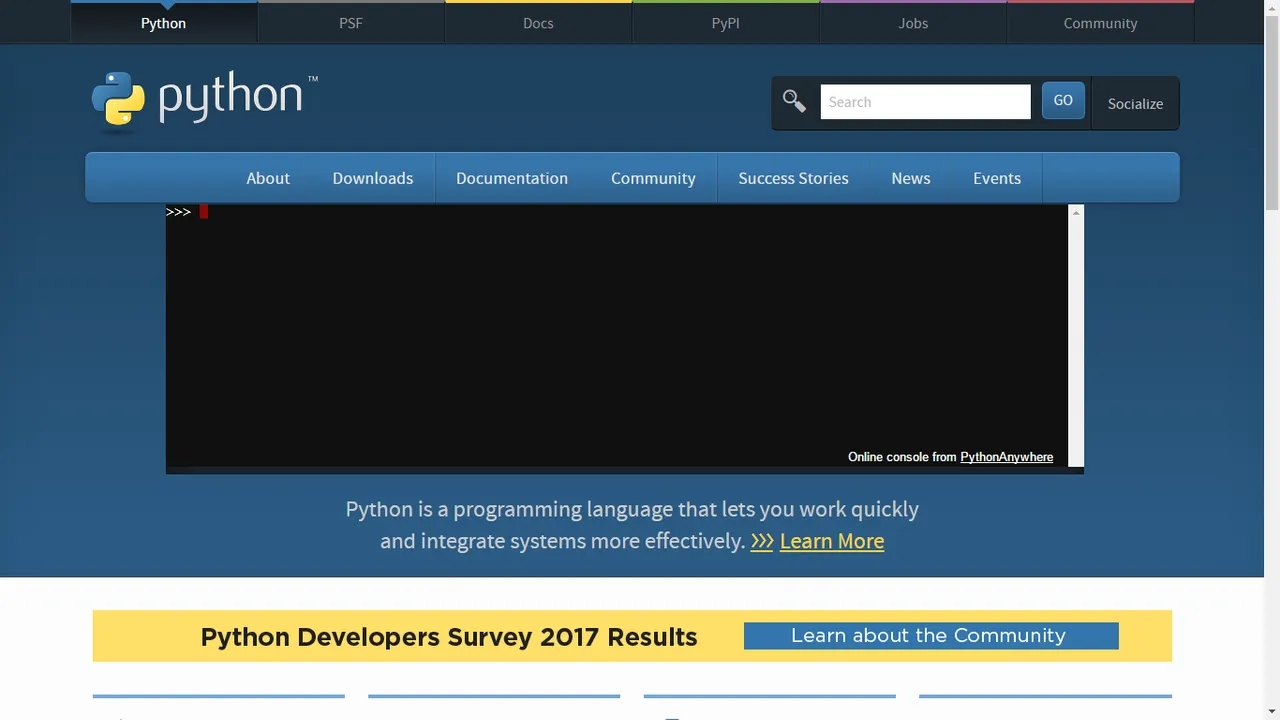The image size is (1280, 720).
Task: Open the Downloads menu
Action: coord(373,178)
